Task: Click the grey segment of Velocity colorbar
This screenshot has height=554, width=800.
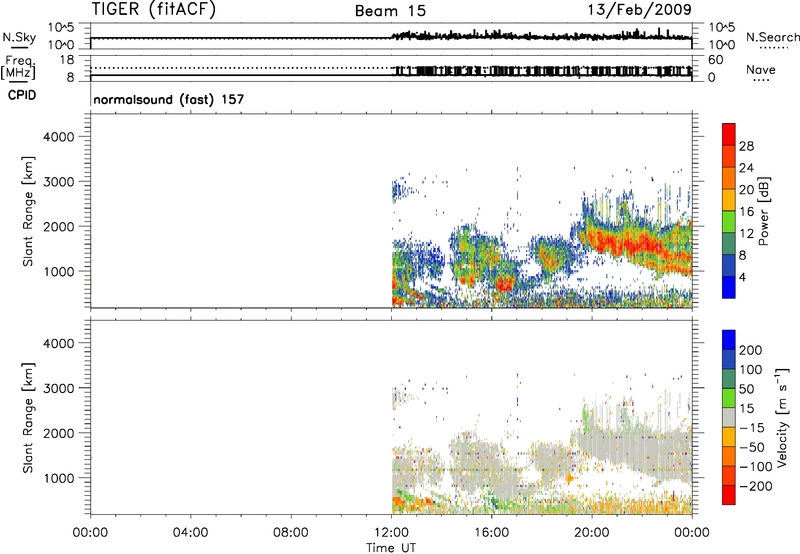Action: [729, 417]
